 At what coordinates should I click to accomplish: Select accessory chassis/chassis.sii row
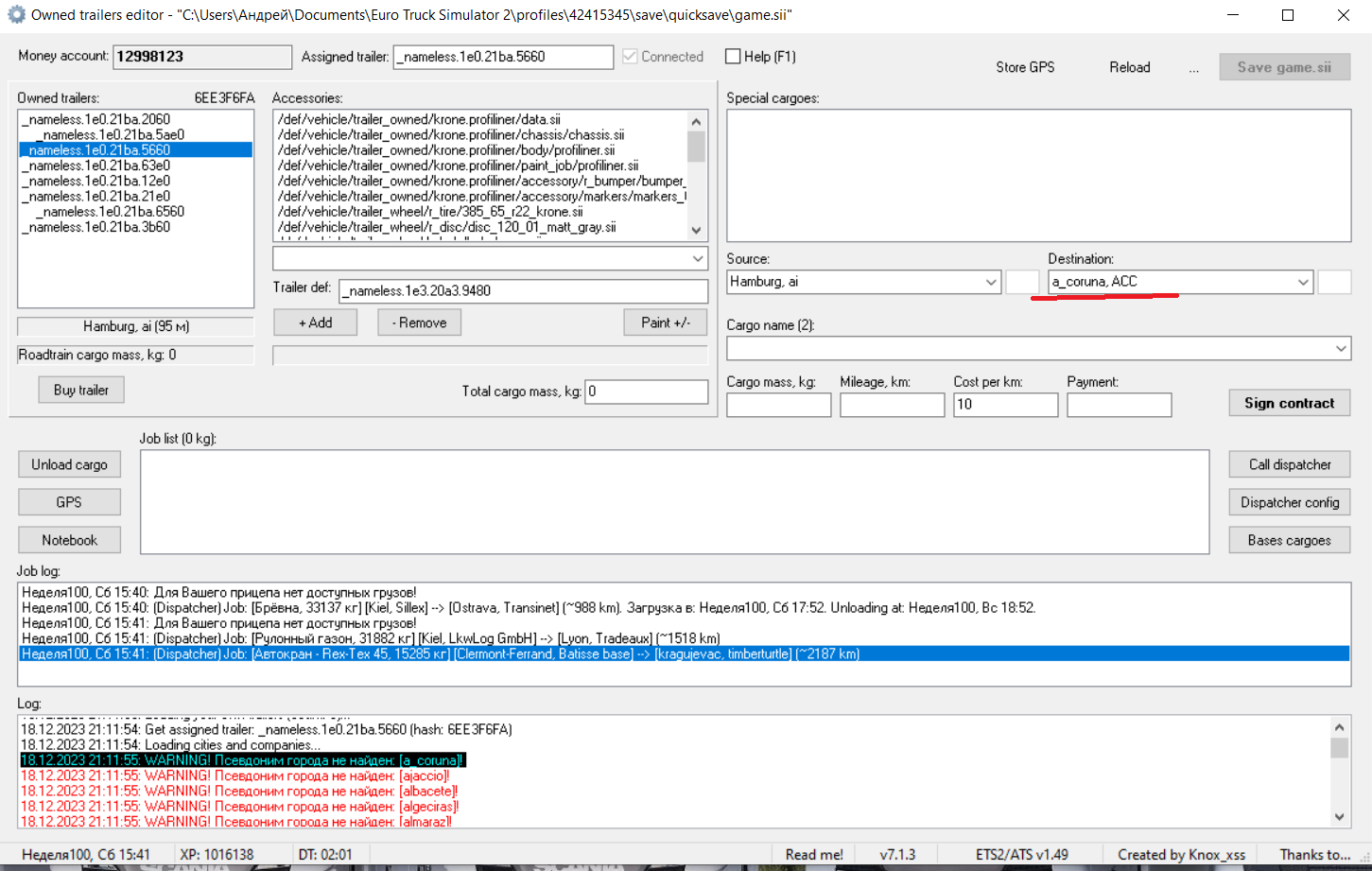click(x=480, y=134)
